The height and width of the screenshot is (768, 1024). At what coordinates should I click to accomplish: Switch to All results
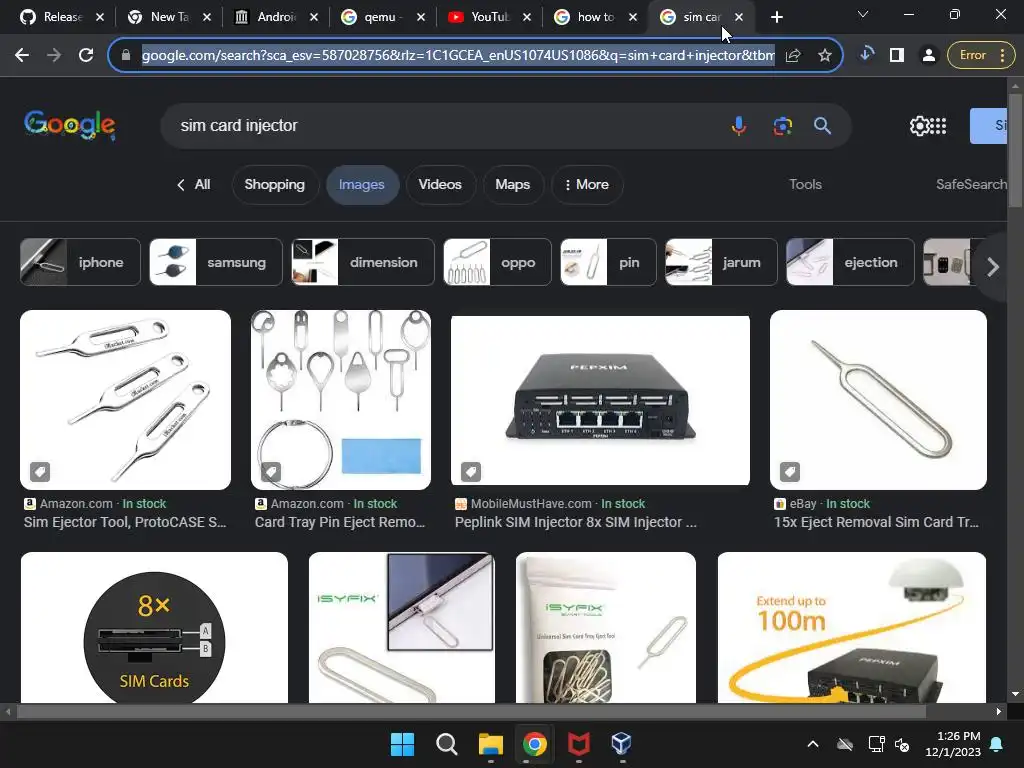[194, 185]
